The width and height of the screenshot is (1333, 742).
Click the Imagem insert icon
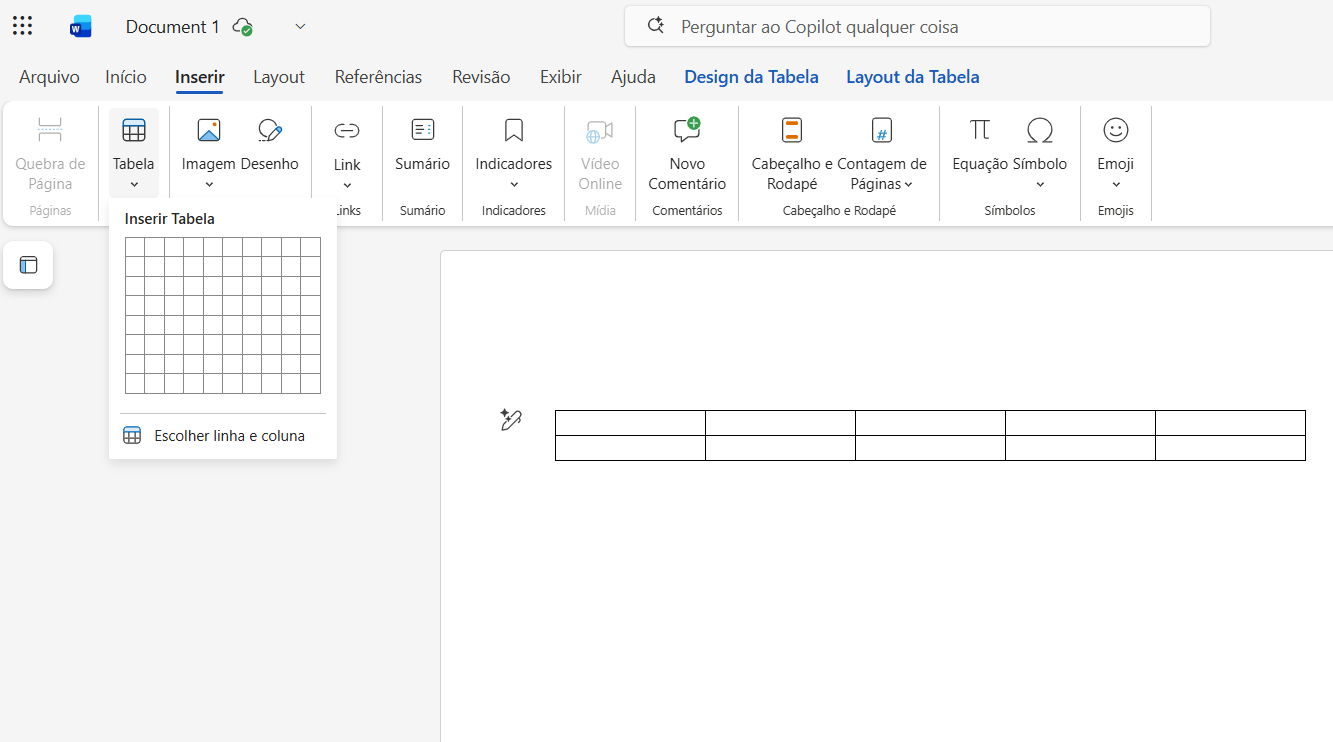tap(208, 131)
